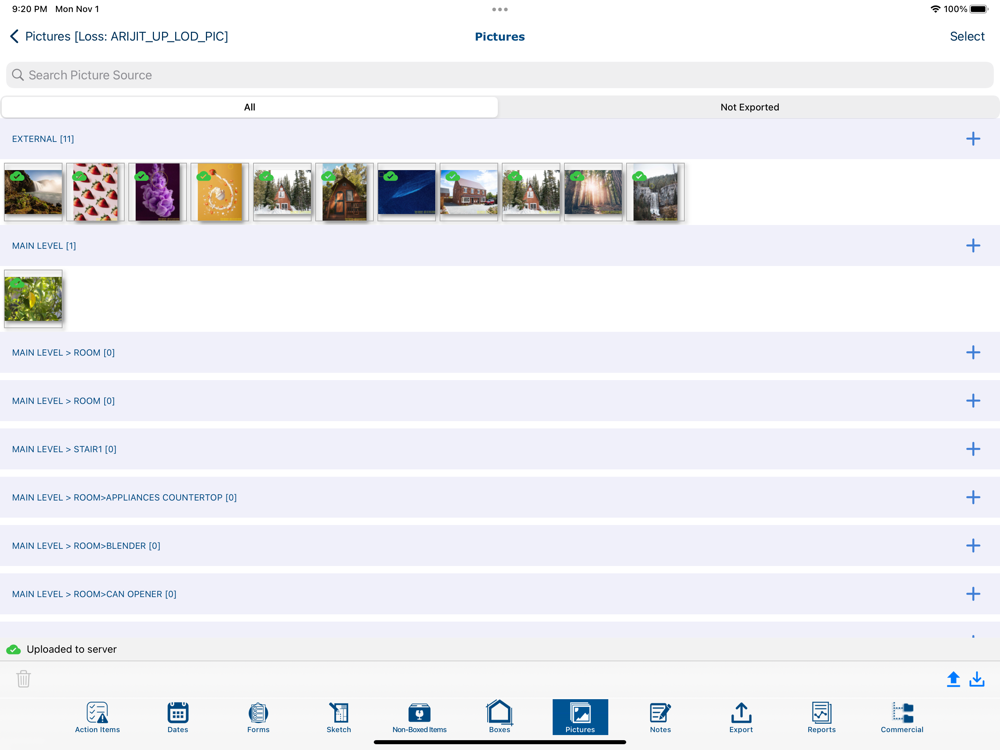The image size is (1000, 750).
Task: Open the orange spiral thumbnail
Action: (x=220, y=192)
